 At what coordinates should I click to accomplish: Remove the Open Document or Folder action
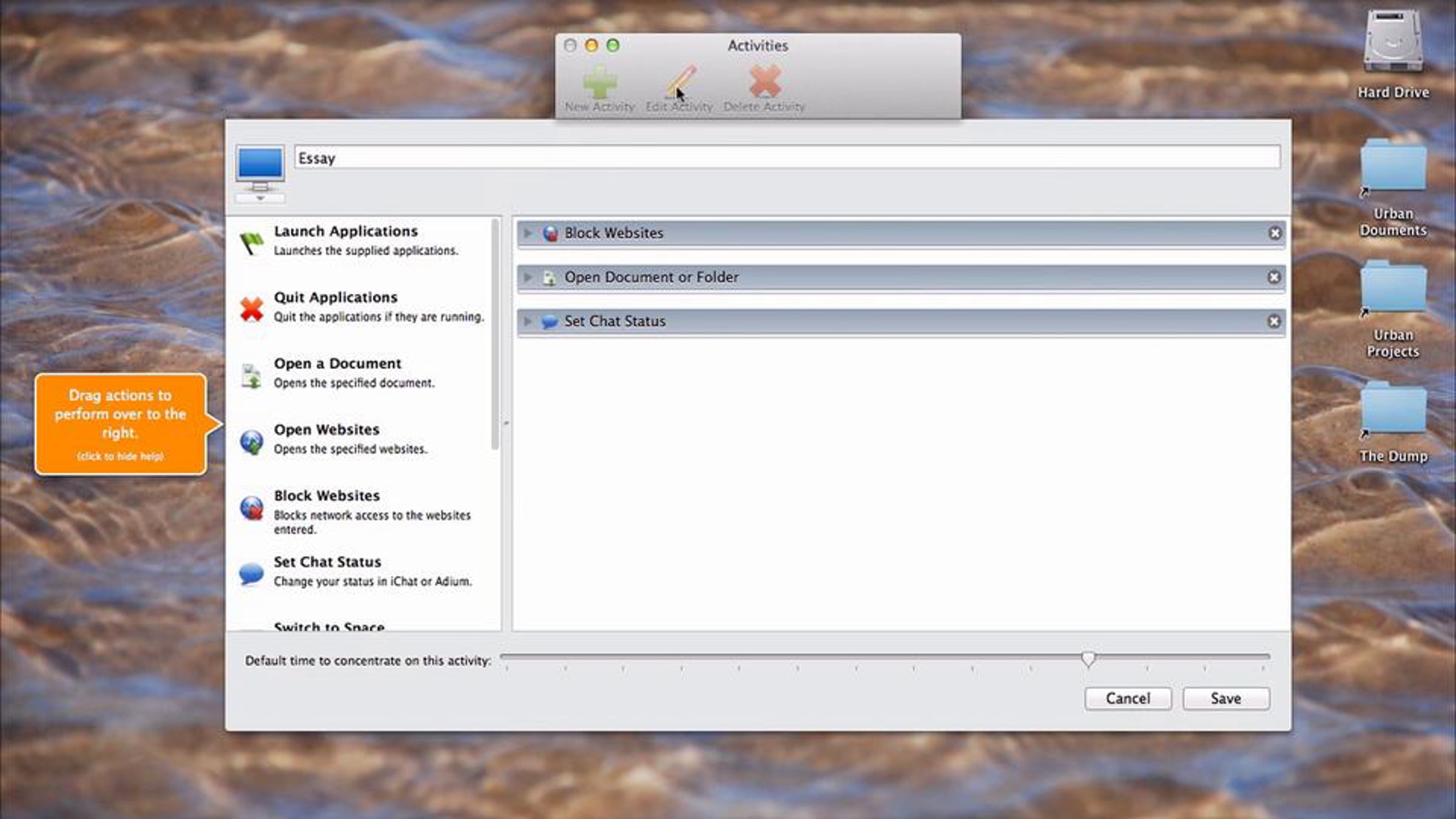coord(1274,277)
